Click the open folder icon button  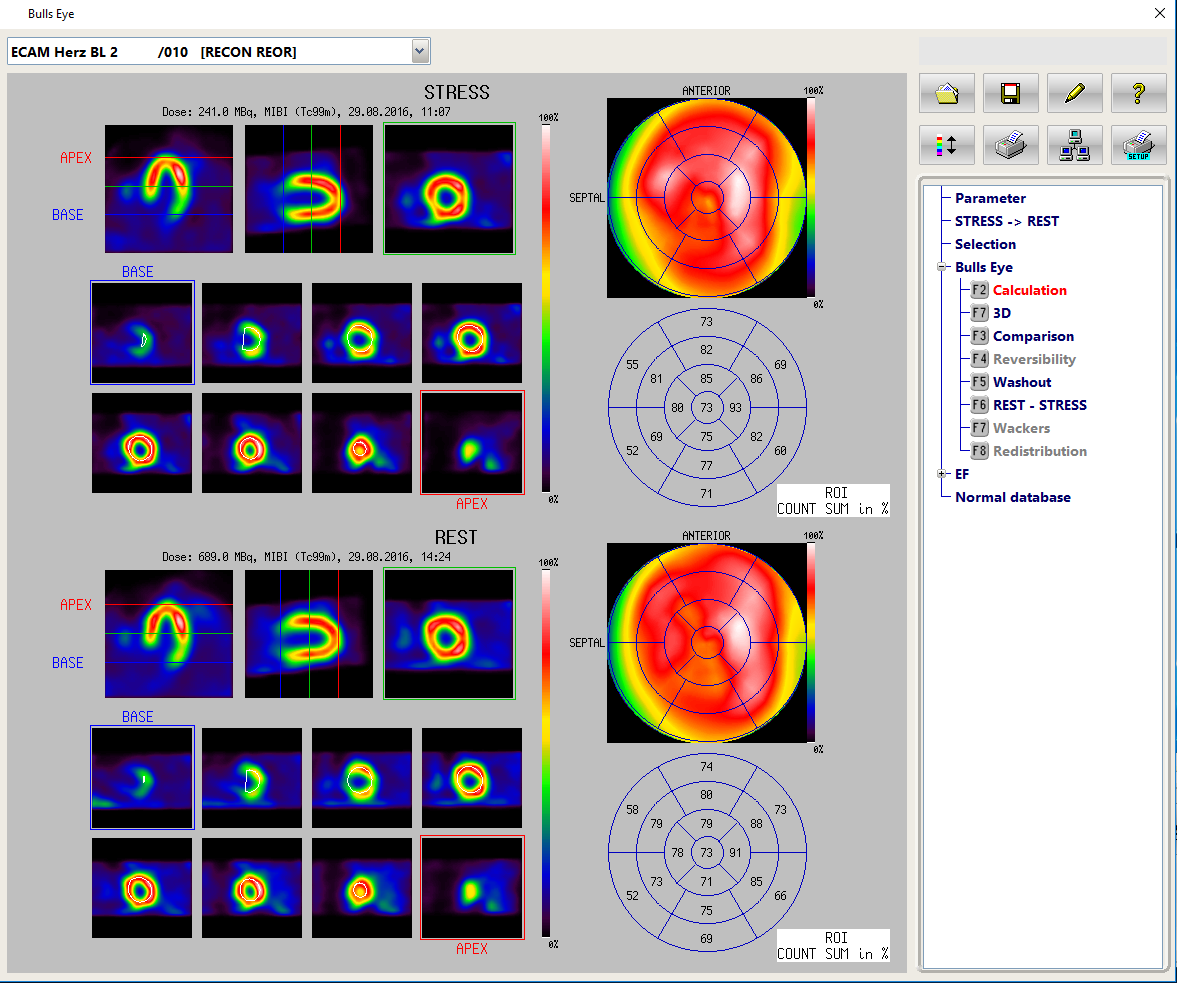pos(946,93)
